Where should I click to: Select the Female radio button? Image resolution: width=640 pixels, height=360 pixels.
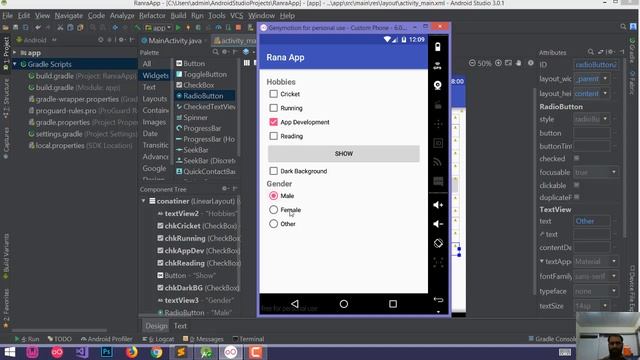point(273,210)
